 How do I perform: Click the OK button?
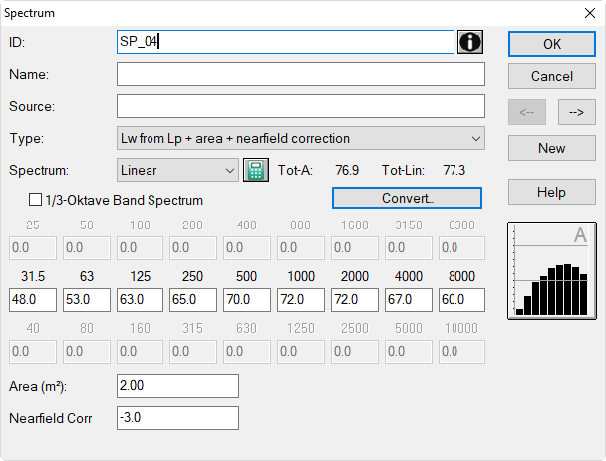click(552, 44)
